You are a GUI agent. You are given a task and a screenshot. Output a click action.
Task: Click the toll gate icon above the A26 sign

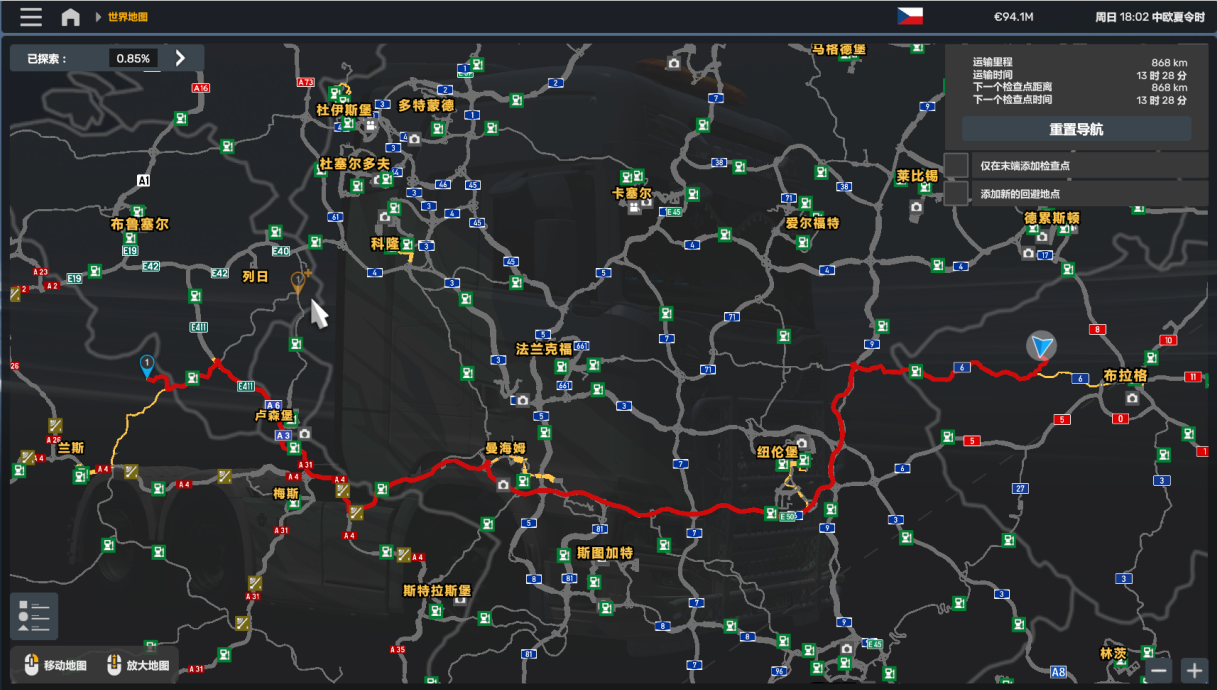[55, 426]
